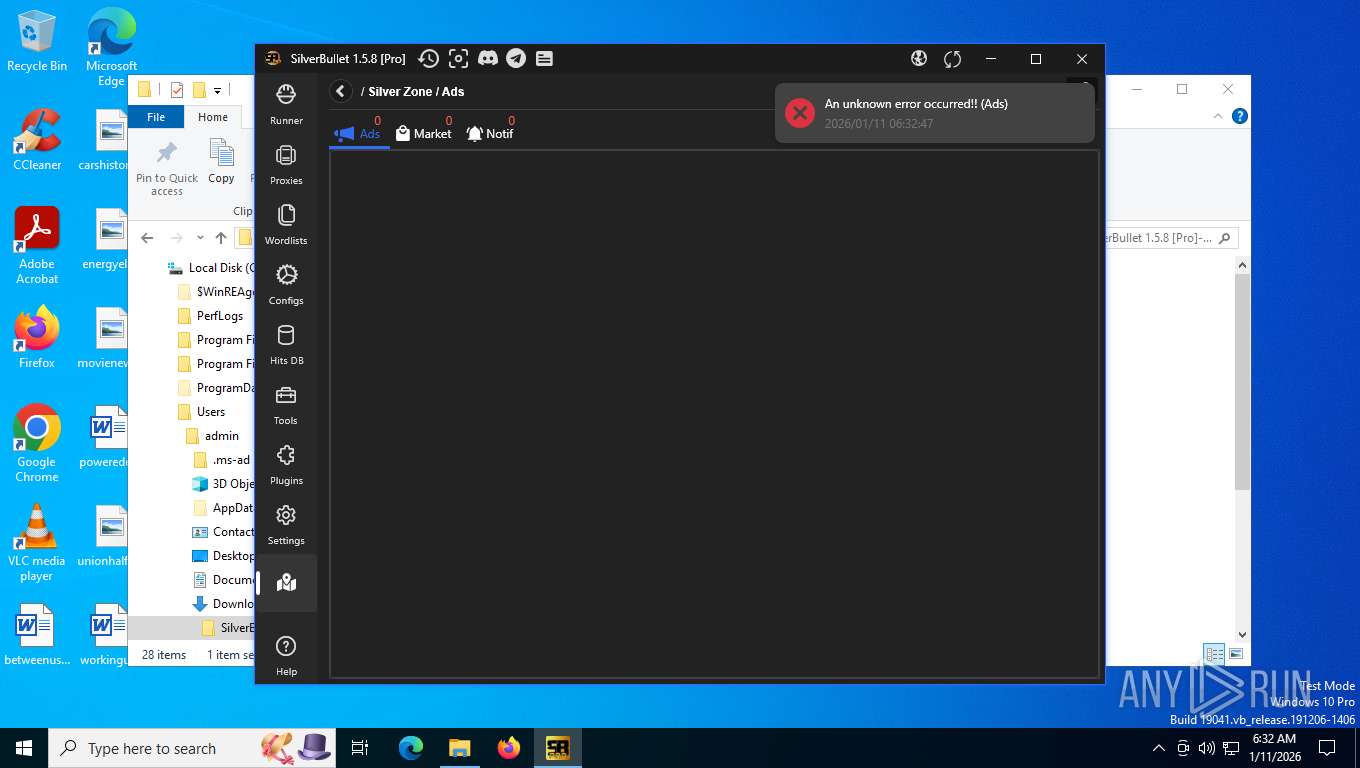Switch Explorer to large icons view

tap(1236, 654)
